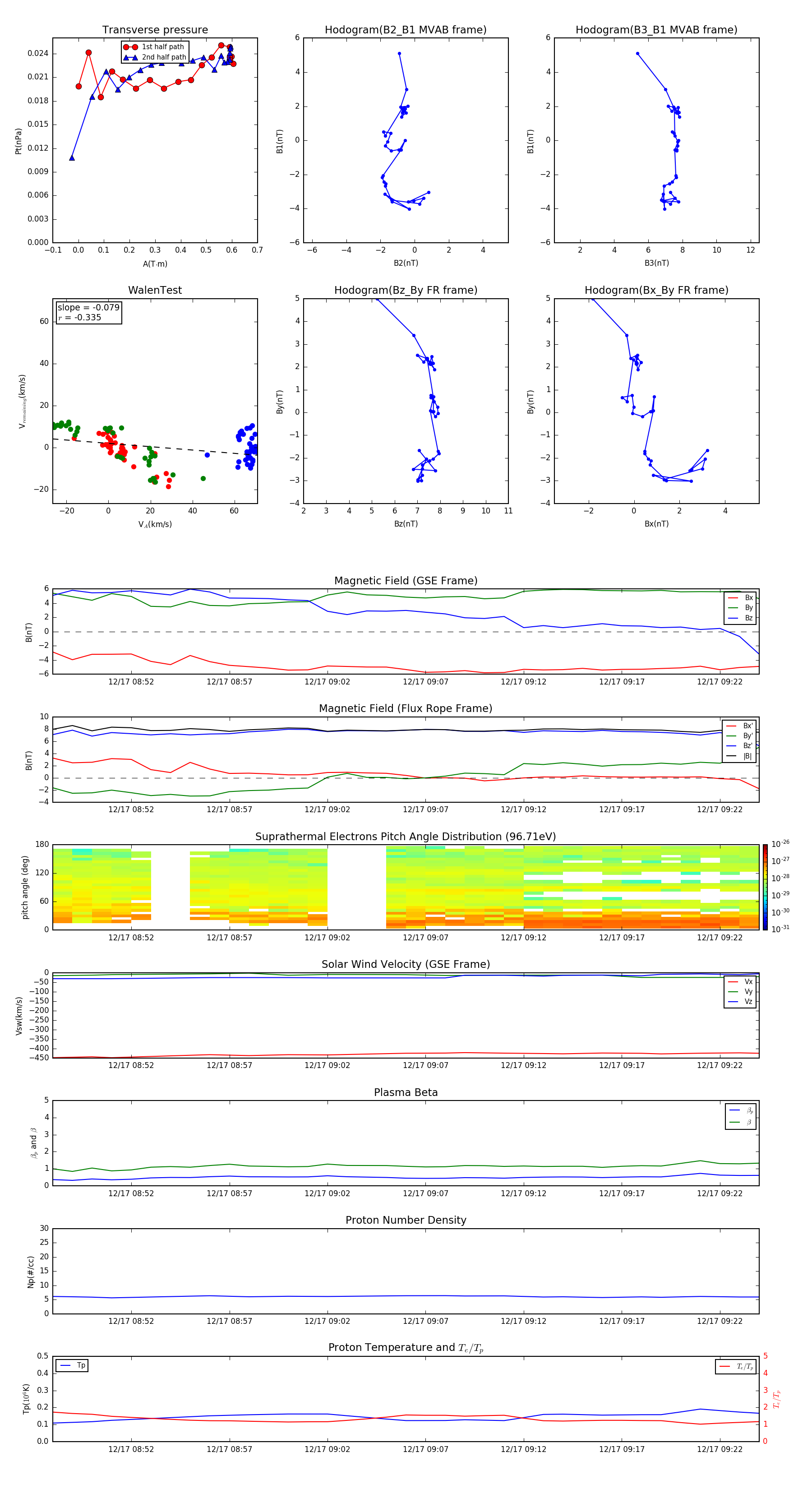Select 'Vy' in the solar wind legend
This screenshot has width=812, height=1489.
[740, 992]
